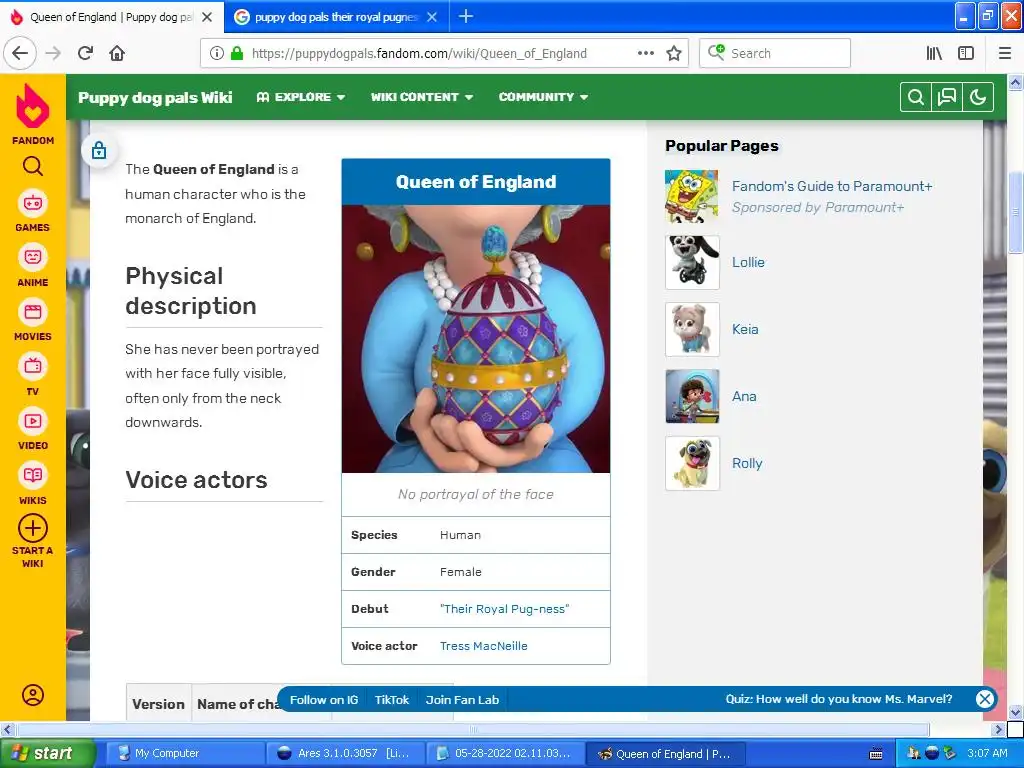Image resolution: width=1024 pixels, height=768 pixels.
Task: Click the vertical scrollbar down arrow
Action: click(x=1015, y=712)
